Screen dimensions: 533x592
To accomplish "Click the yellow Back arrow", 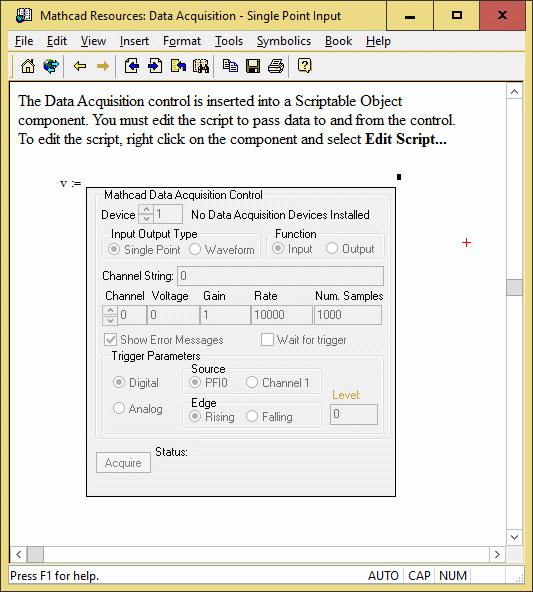I will (80, 66).
